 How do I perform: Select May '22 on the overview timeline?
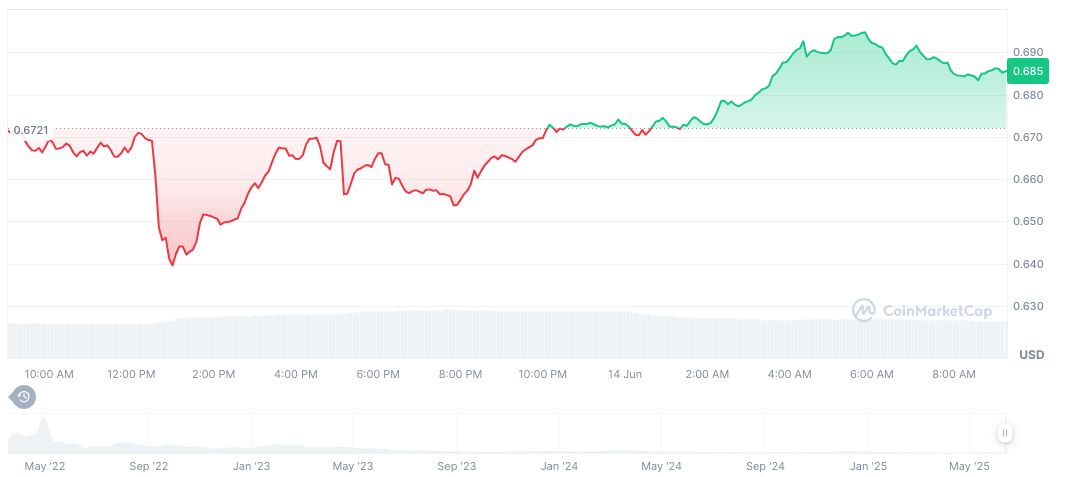(x=43, y=466)
